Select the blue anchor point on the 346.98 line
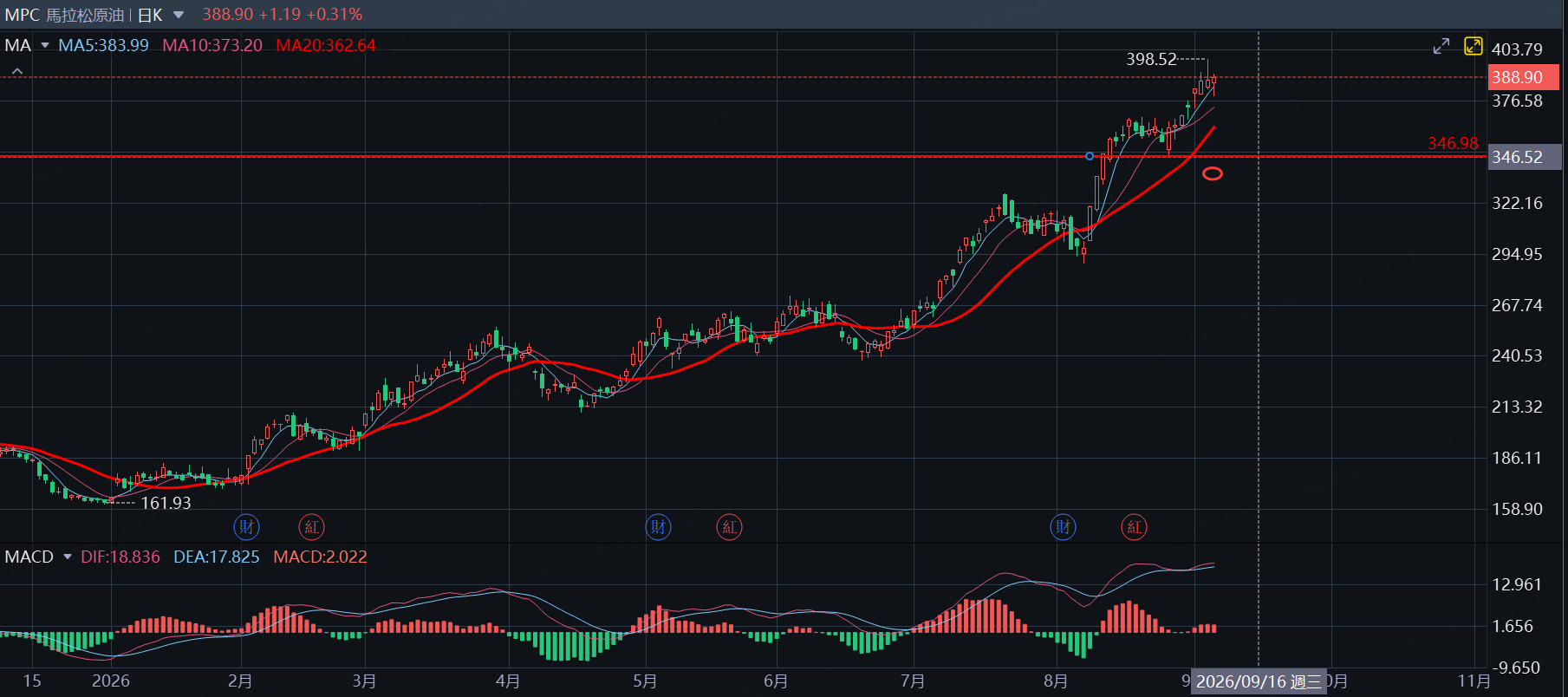The image size is (1568, 697). 1090,156
